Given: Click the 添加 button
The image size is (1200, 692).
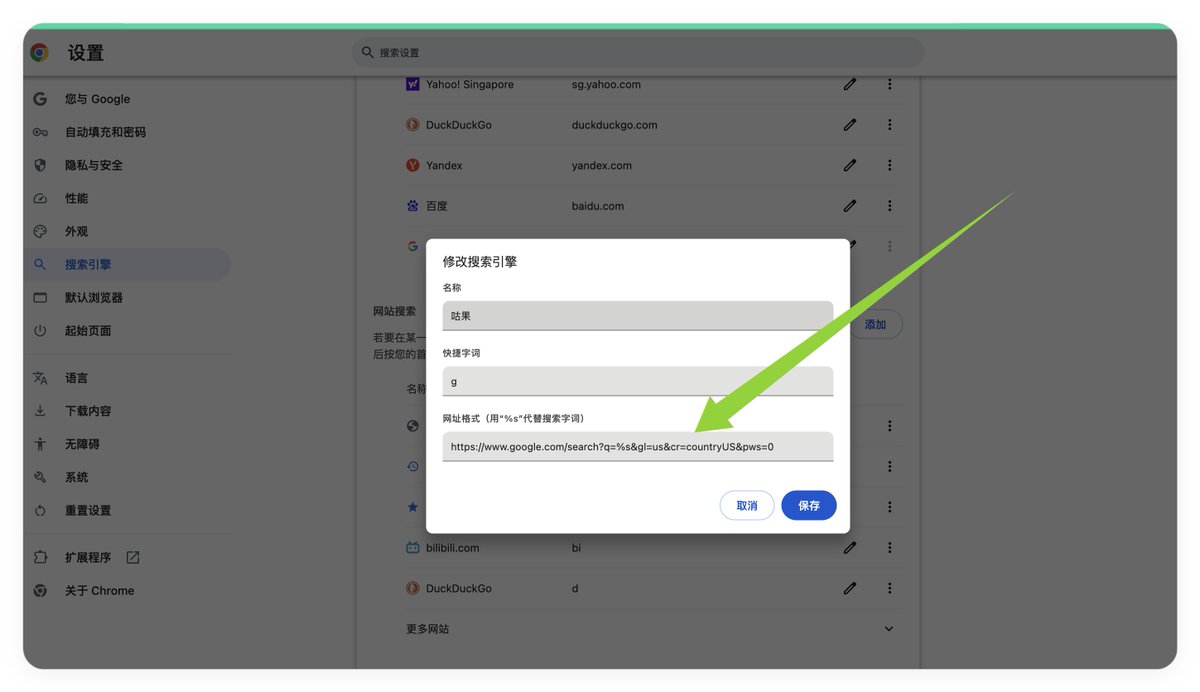Looking at the screenshot, I should click(x=876, y=324).
